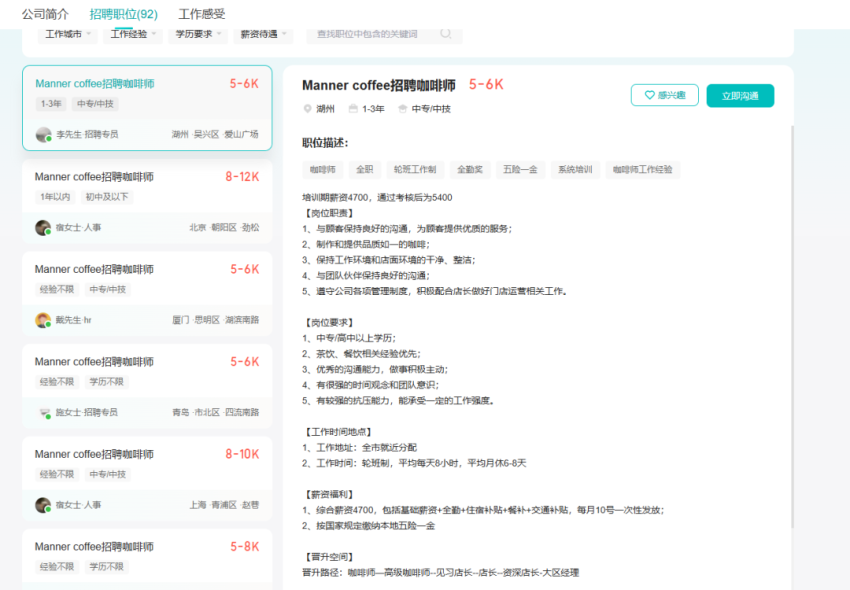This screenshot has width=850, height=590.
Task: Click the 系统培训 tag
Action: coord(575,170)
